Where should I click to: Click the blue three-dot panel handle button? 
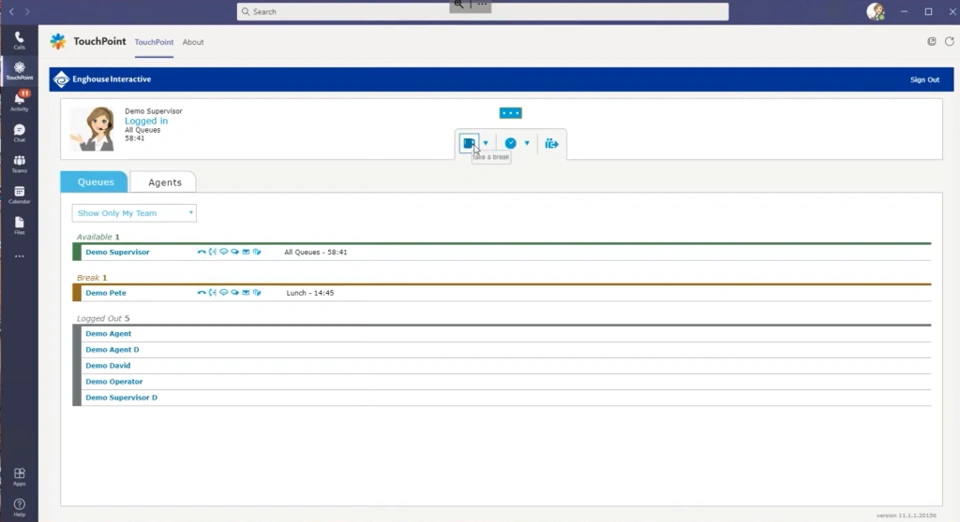coord(510,113)
